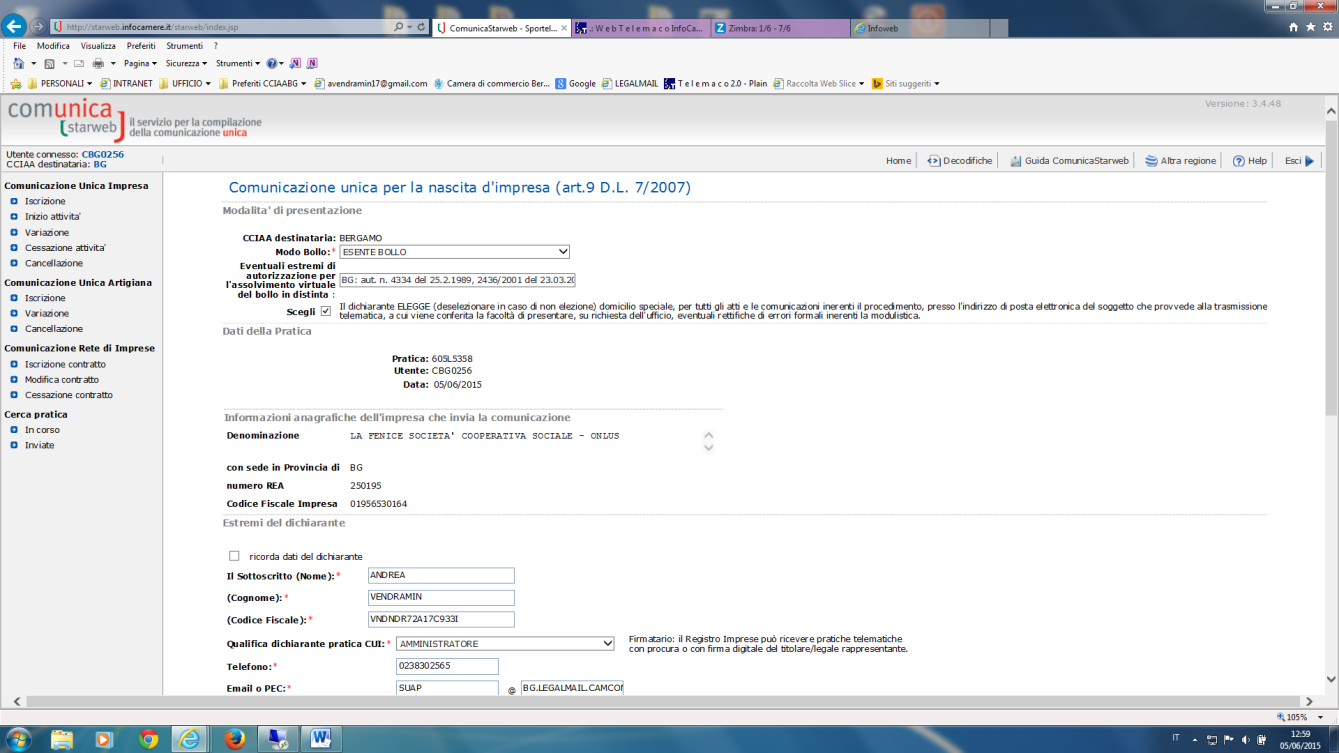
Task: Click the Read mail icon in command bar
Action: [x=79, y=63]
